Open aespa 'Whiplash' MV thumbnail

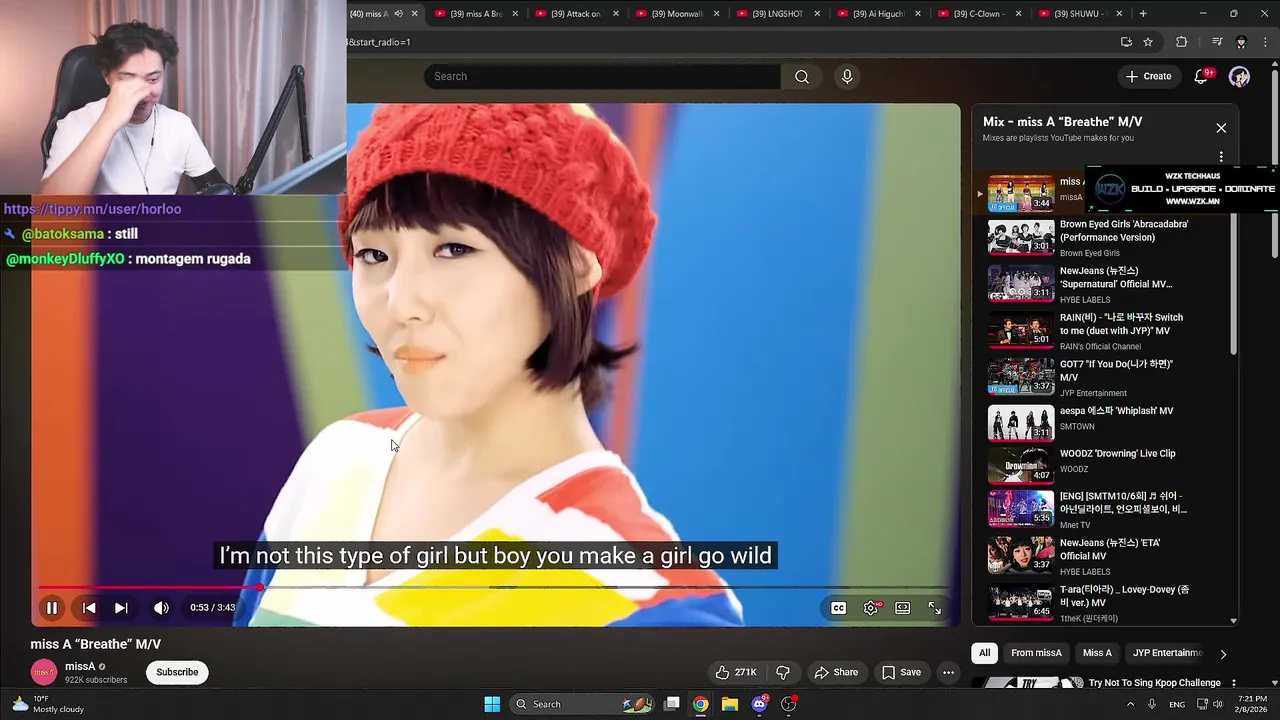point(1021,423)
